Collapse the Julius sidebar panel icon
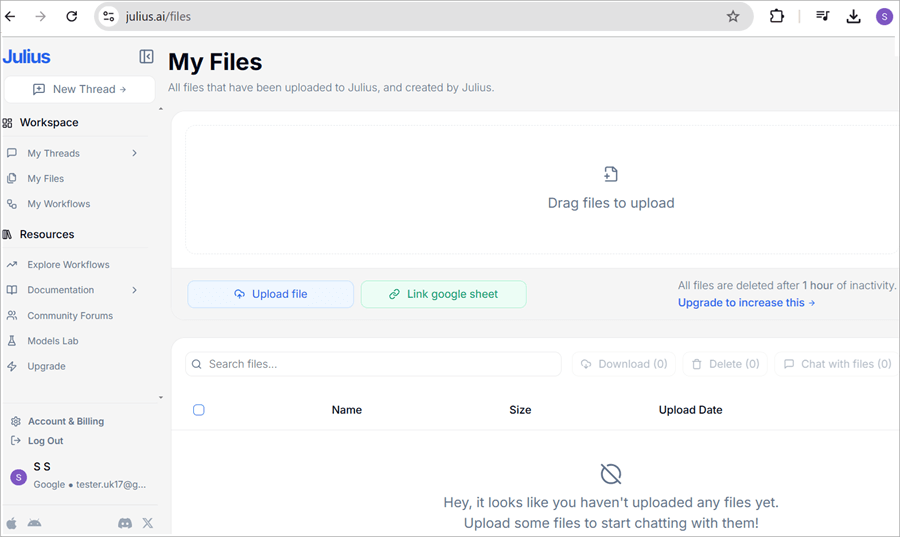Screen dimensions: 900x537 point(147,57)
